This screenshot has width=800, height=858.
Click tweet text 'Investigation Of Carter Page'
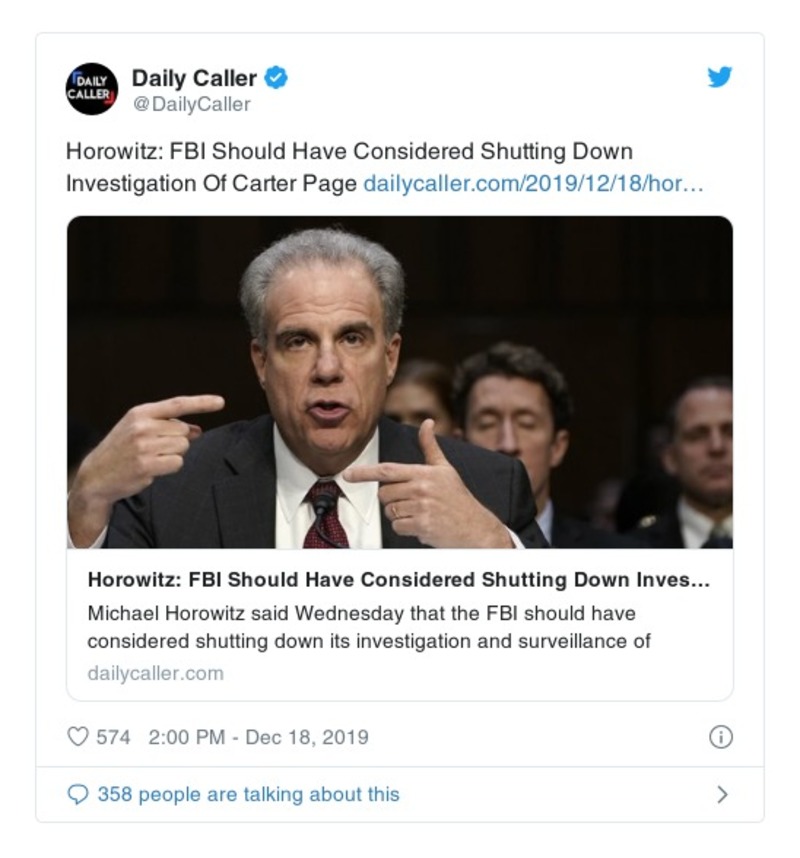tap(210, 184)
